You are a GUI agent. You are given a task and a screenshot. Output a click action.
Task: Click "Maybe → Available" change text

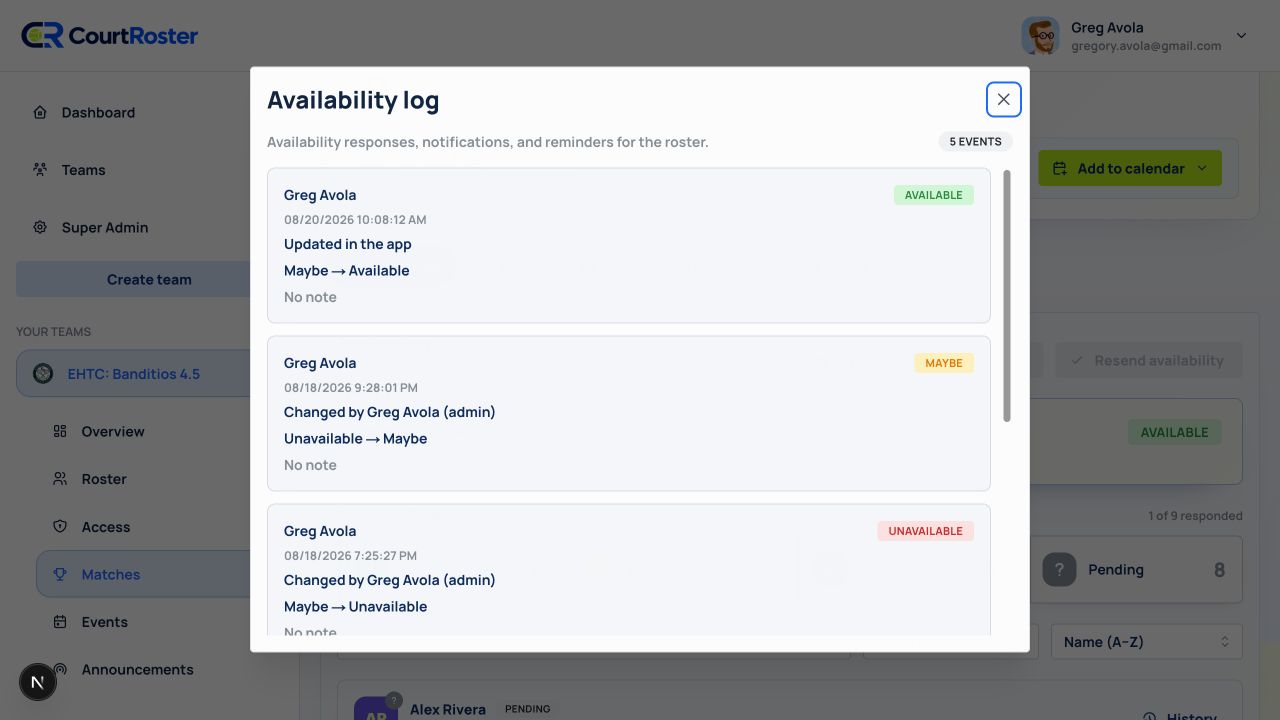(347, 271)
